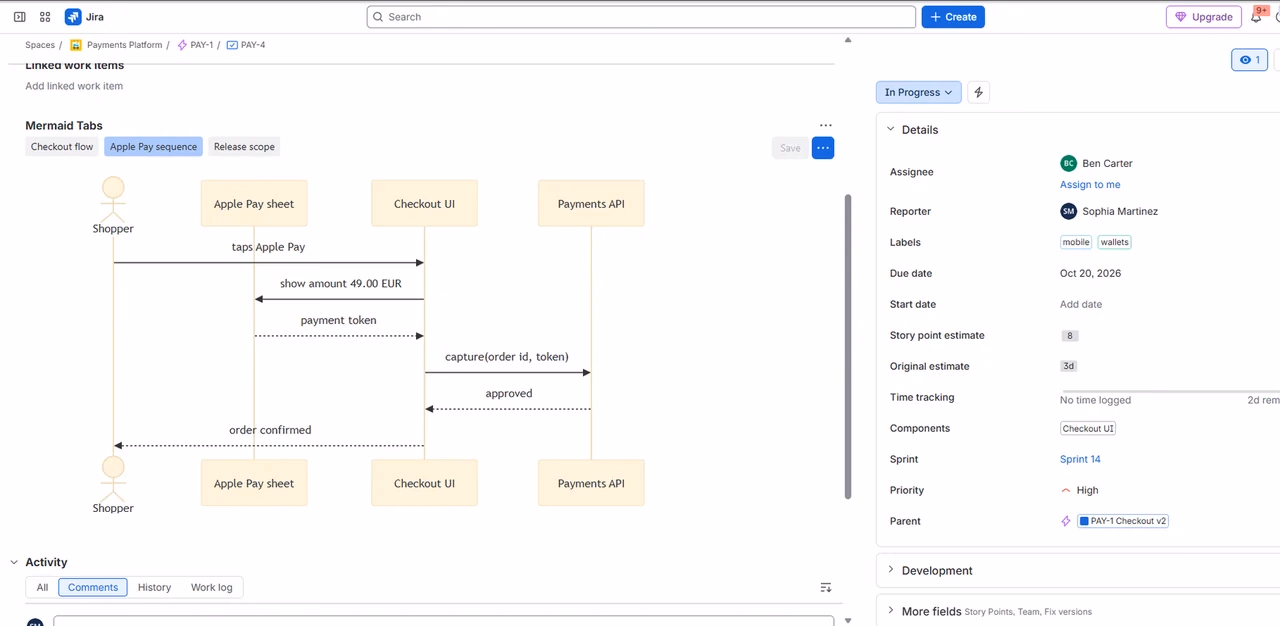Open the In Progress status dropdown
Screen dimensions: 1280x626
coord(919,92)
